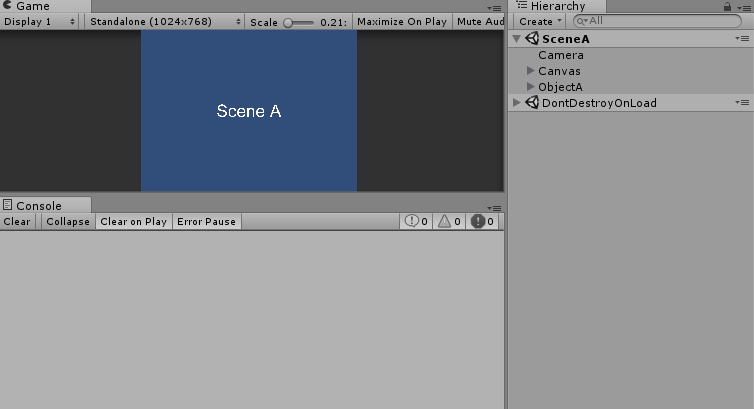
Task: Expand the DontDestroyOnLoad scene
Action: pos(516,102)
